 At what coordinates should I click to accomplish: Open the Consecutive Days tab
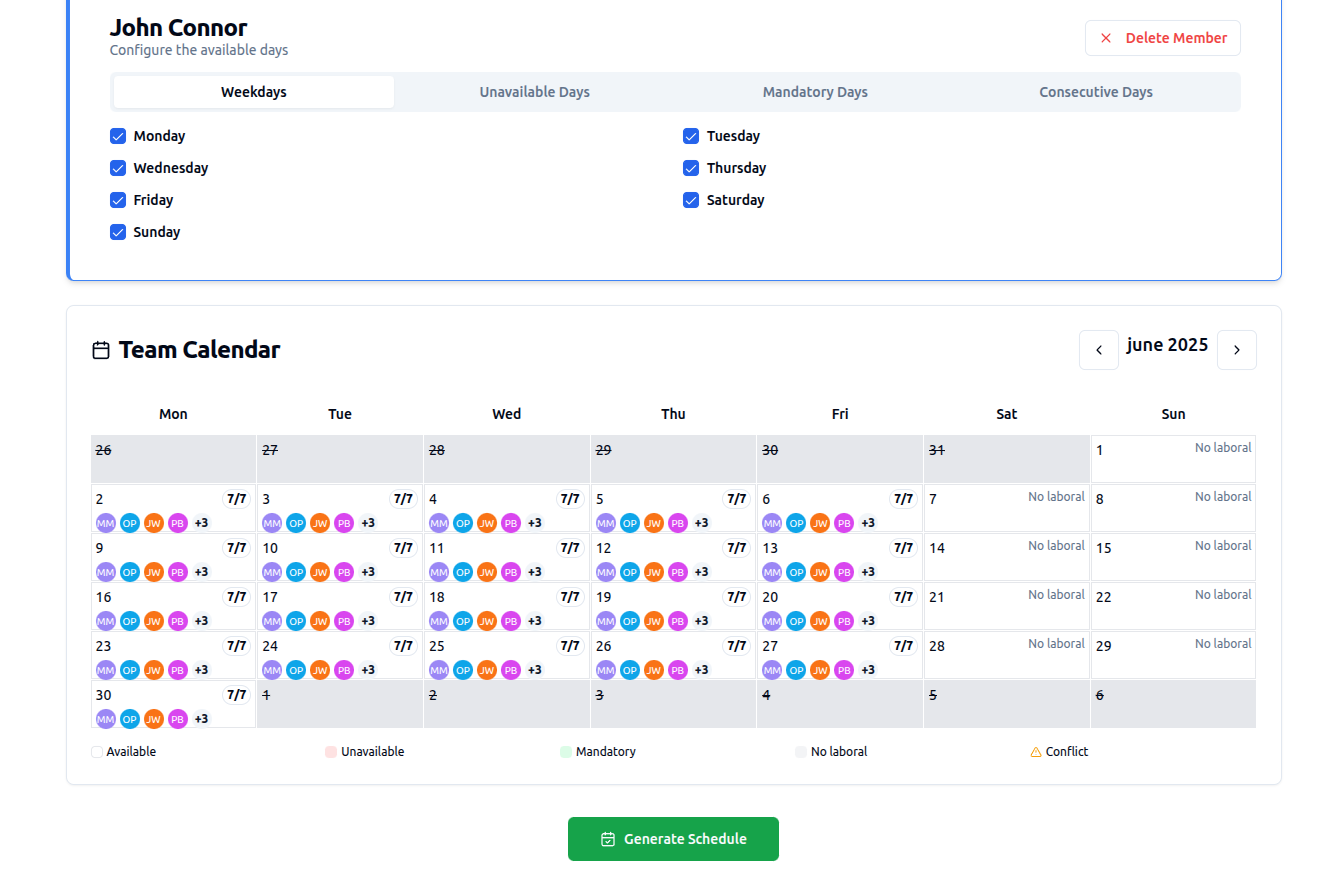[1095, 92]
